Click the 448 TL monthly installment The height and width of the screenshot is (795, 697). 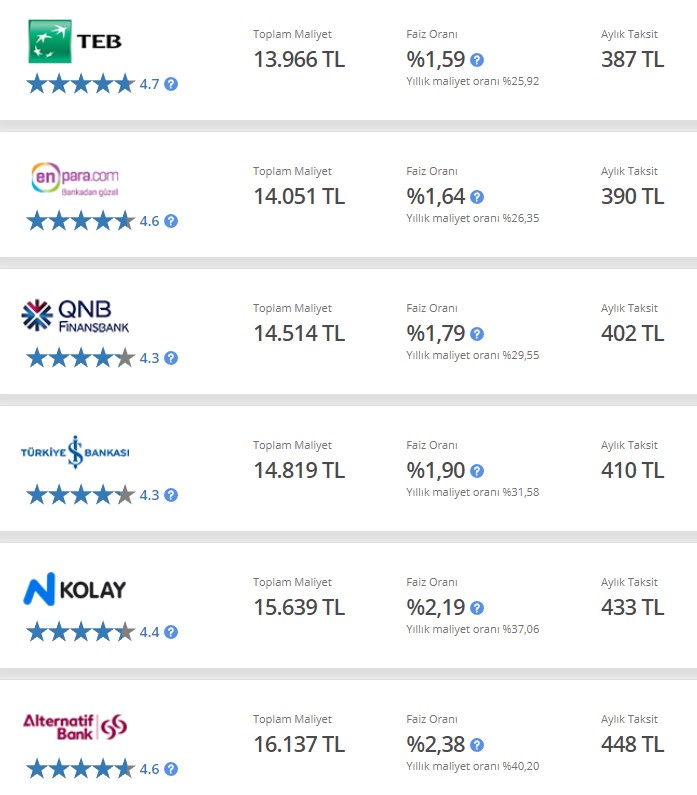click(632, 745)
